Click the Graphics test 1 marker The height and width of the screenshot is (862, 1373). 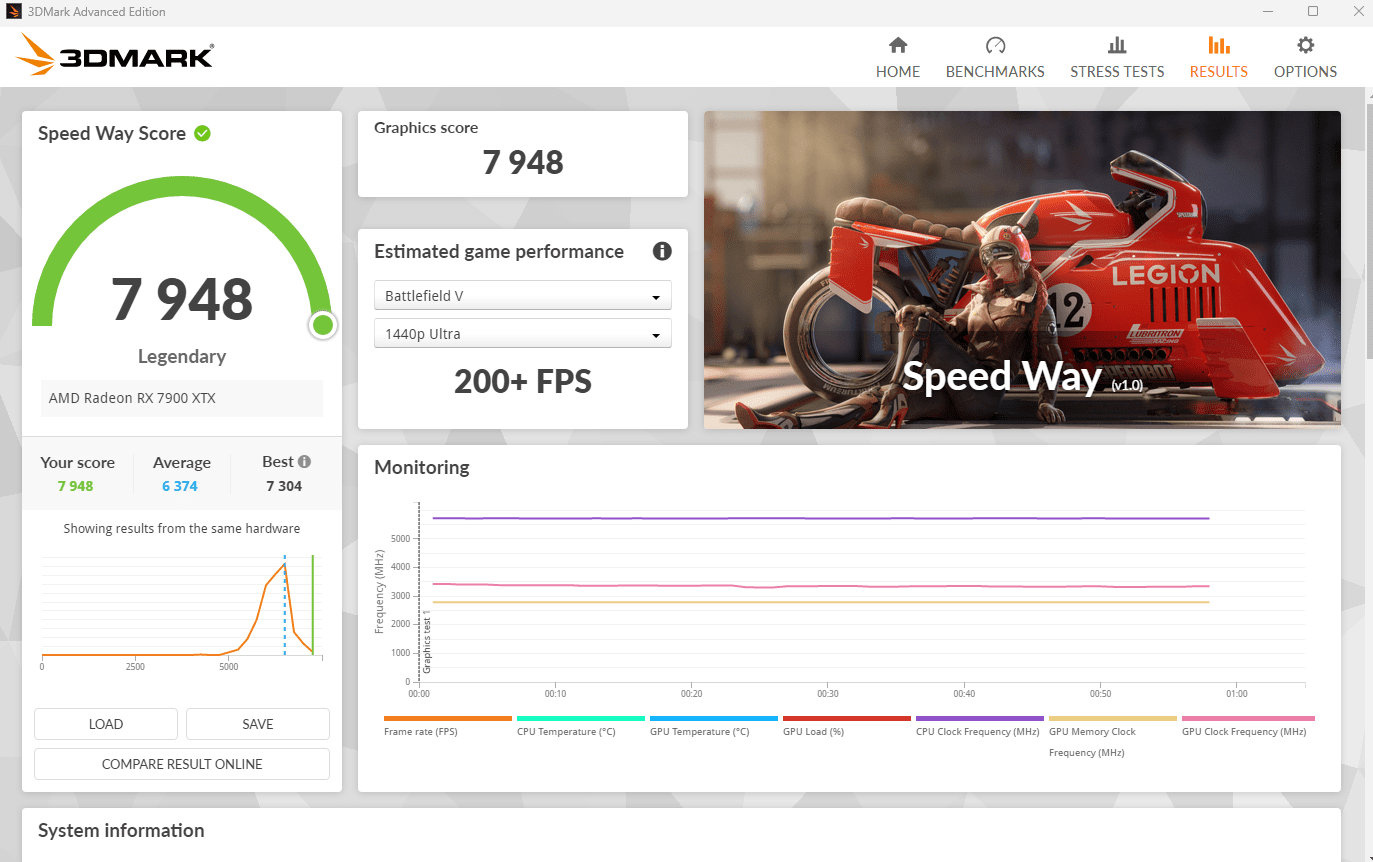click(x=426, y=640)
